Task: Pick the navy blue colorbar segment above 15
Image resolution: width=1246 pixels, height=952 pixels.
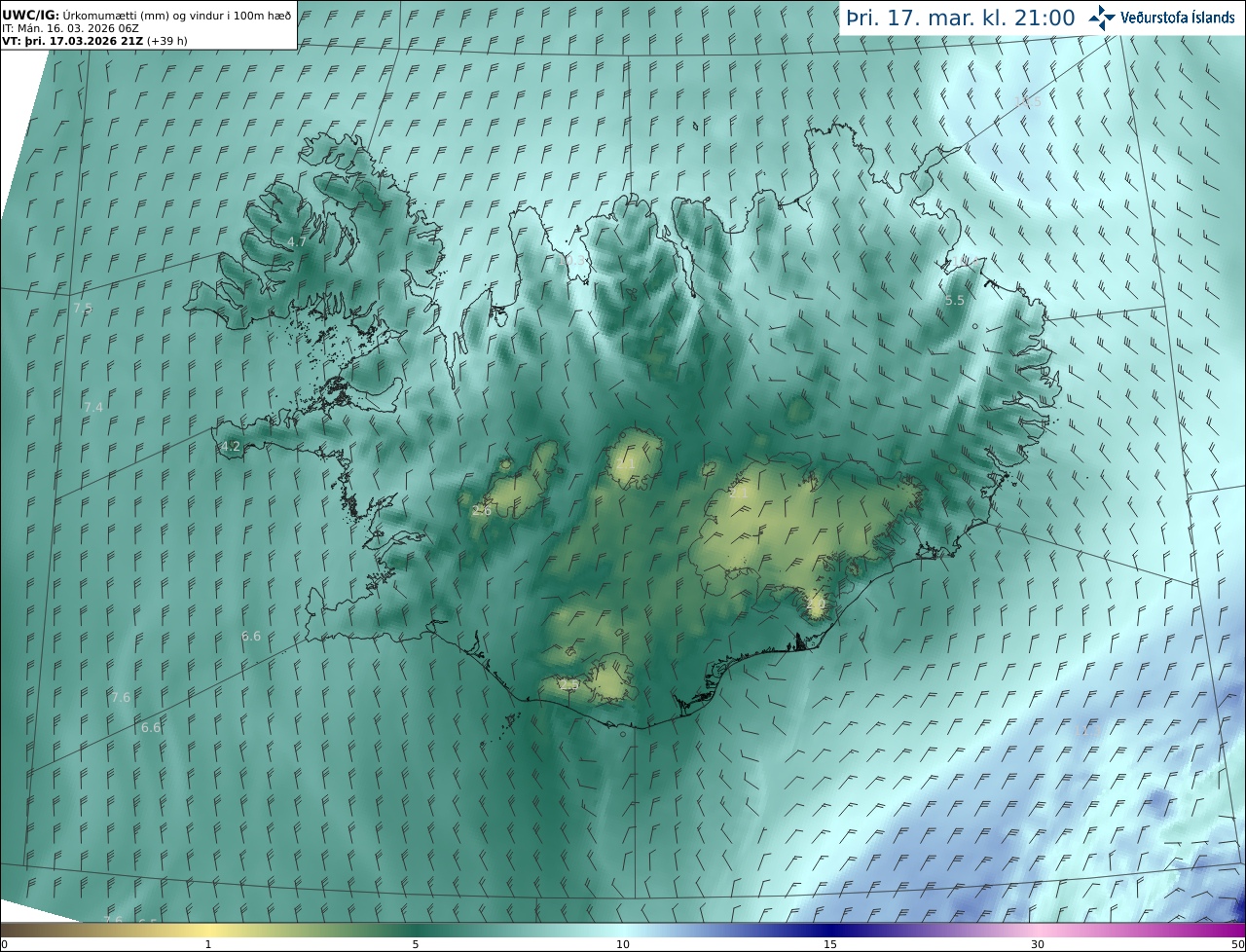Action: (x=830, y=930)
